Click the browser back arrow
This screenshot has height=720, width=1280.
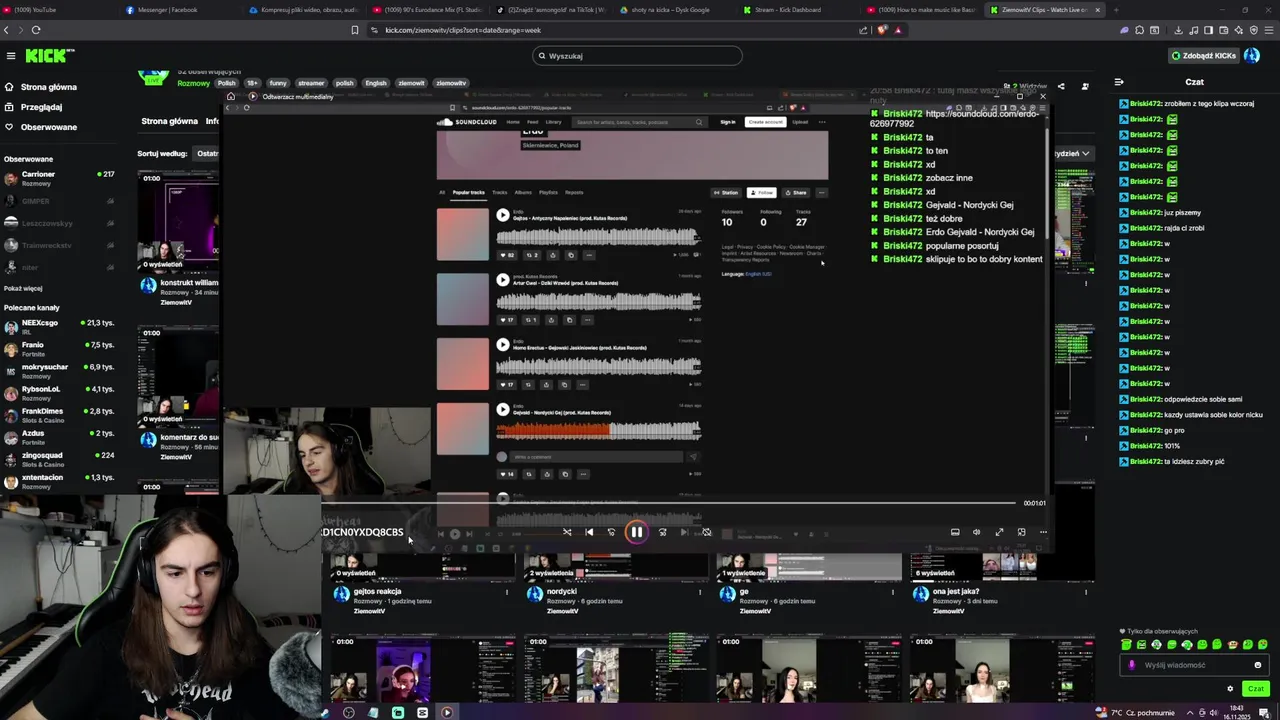[6, 30]
